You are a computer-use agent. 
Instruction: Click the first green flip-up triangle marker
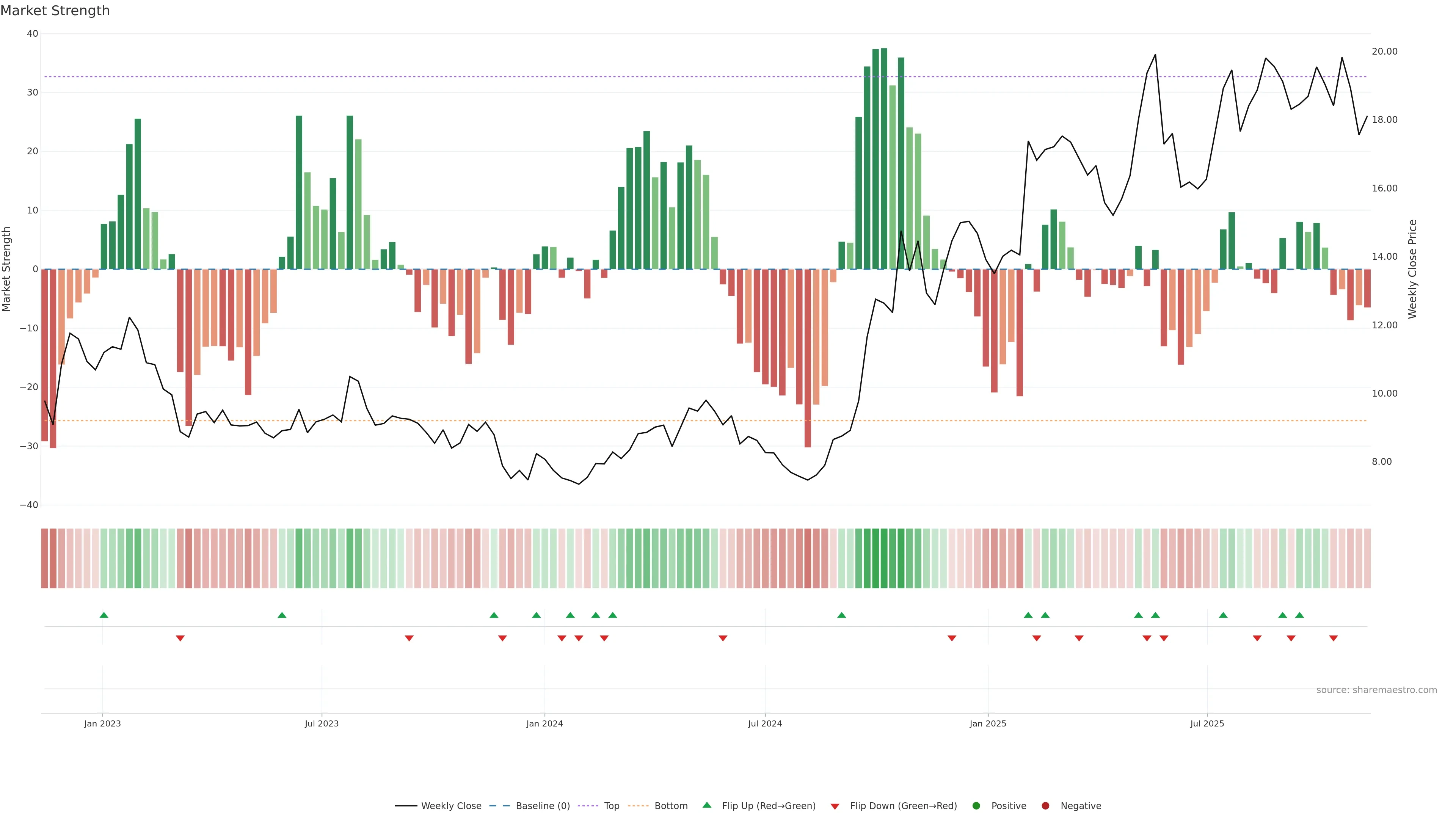click(104, 615)
